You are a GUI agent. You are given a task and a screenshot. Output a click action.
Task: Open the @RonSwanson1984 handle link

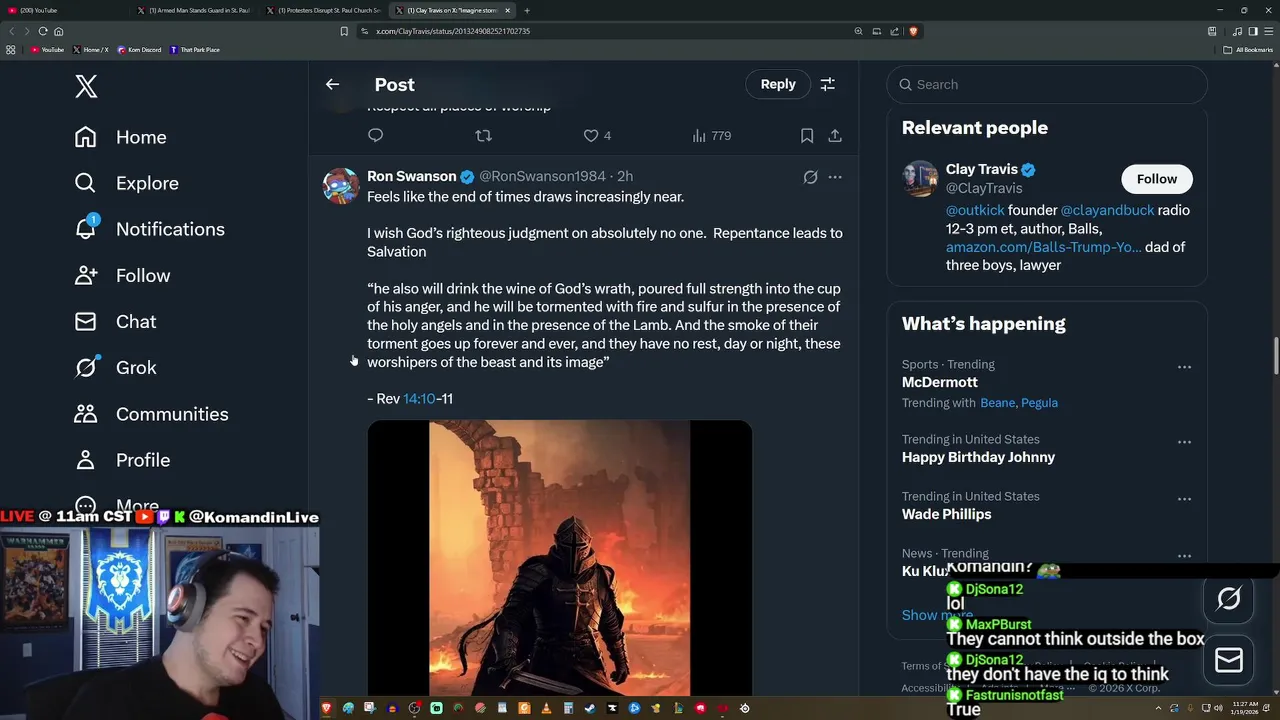[542, 176]
